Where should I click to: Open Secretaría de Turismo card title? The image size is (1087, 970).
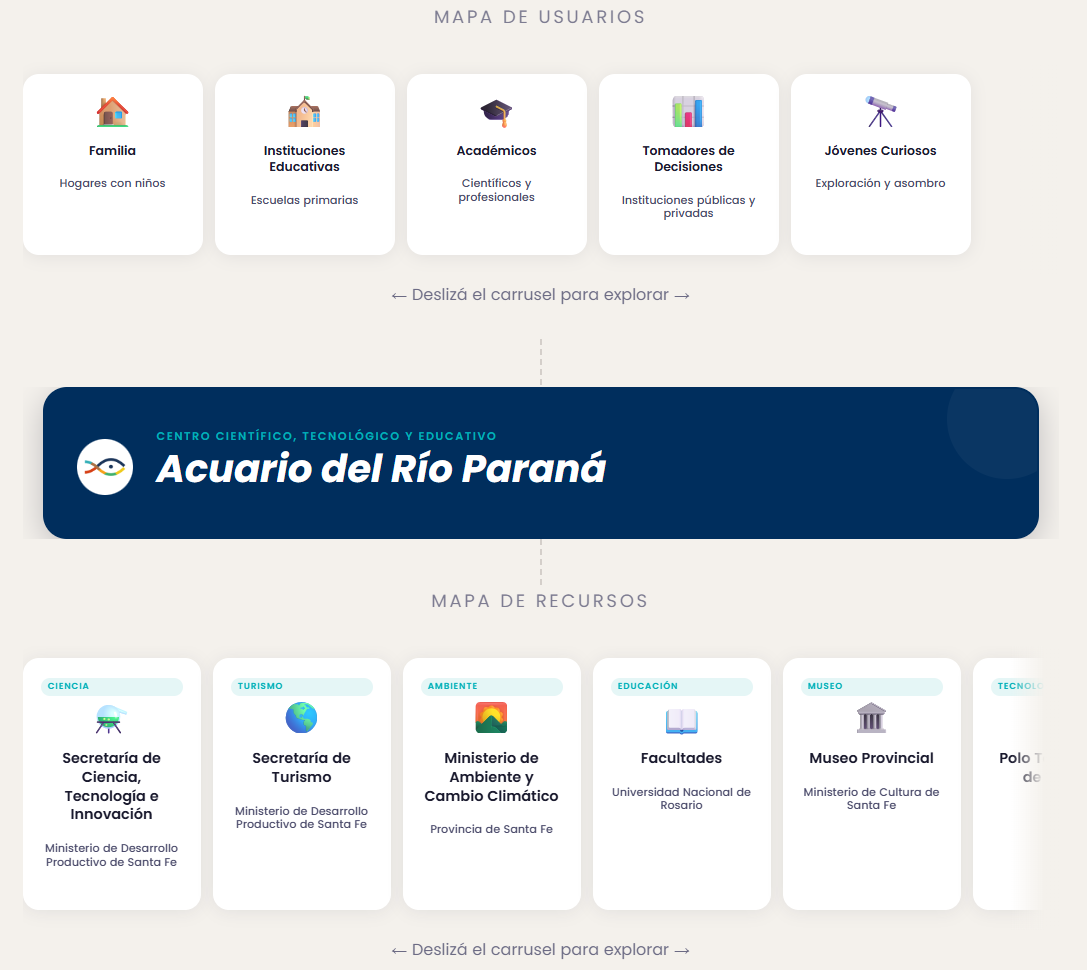tap(302, 768)
